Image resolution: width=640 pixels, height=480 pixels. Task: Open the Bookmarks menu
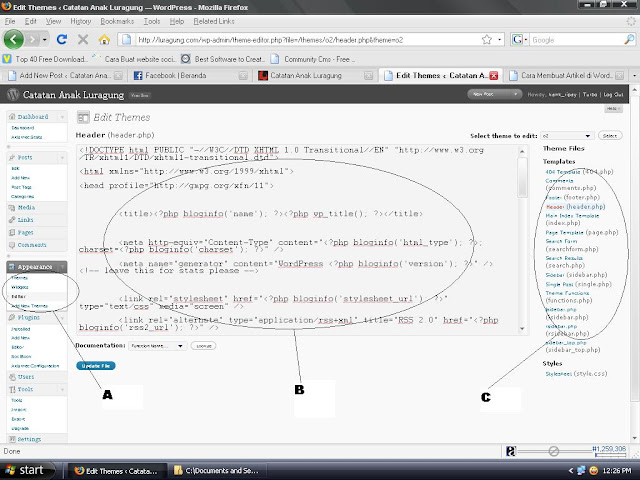tap(117, 21)
